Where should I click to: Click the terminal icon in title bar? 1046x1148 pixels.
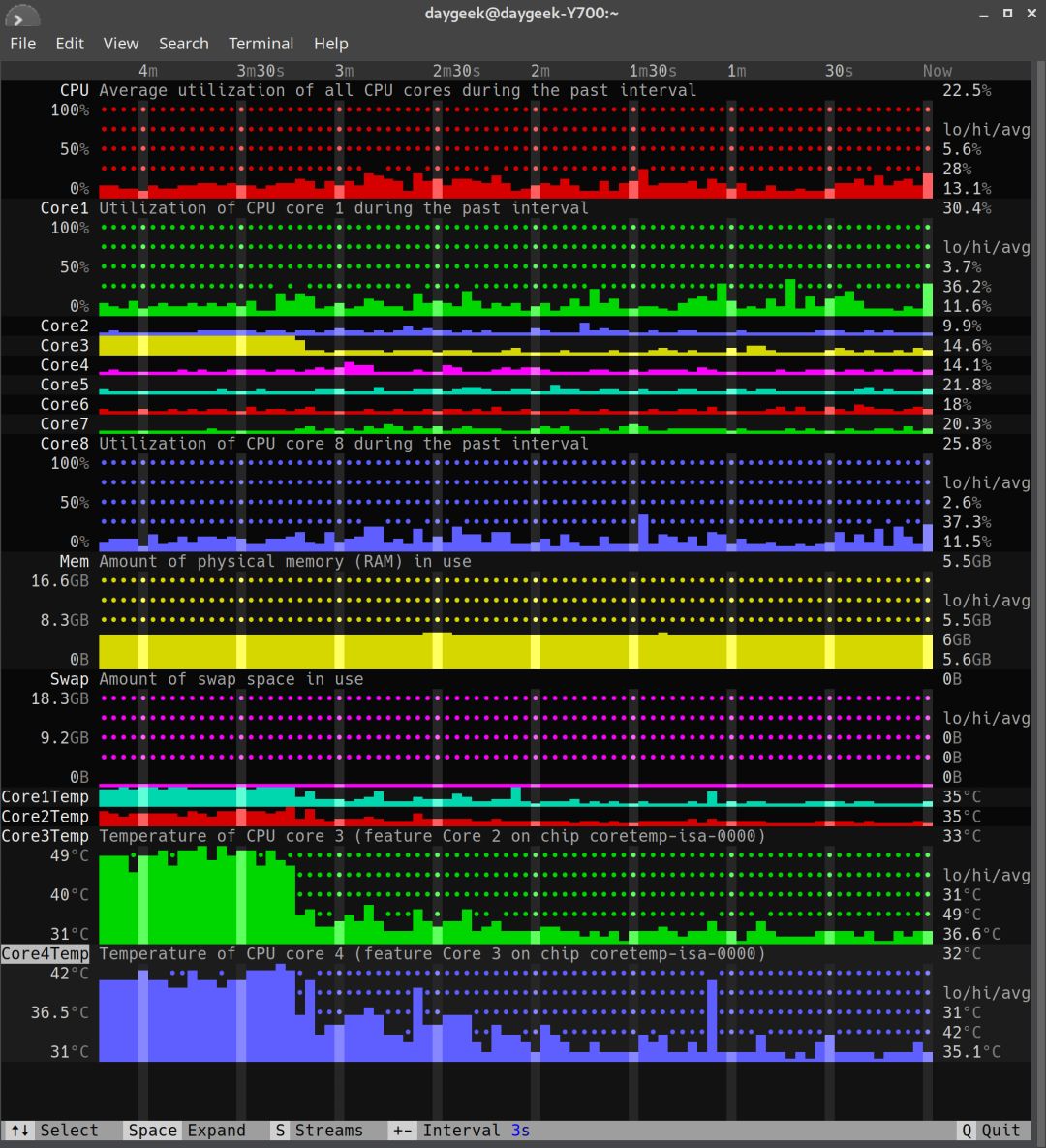point(20,15)
